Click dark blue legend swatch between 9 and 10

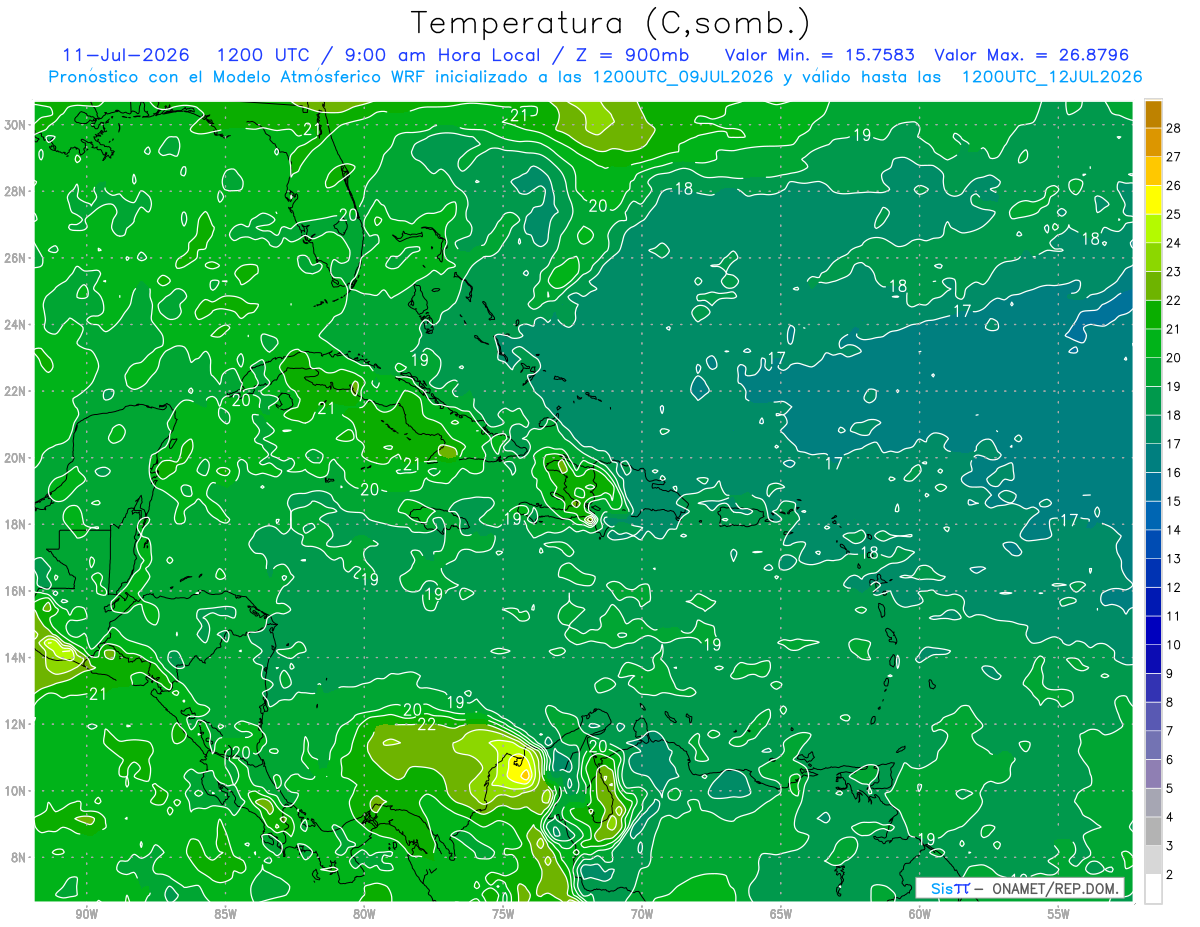[1153, 659]
